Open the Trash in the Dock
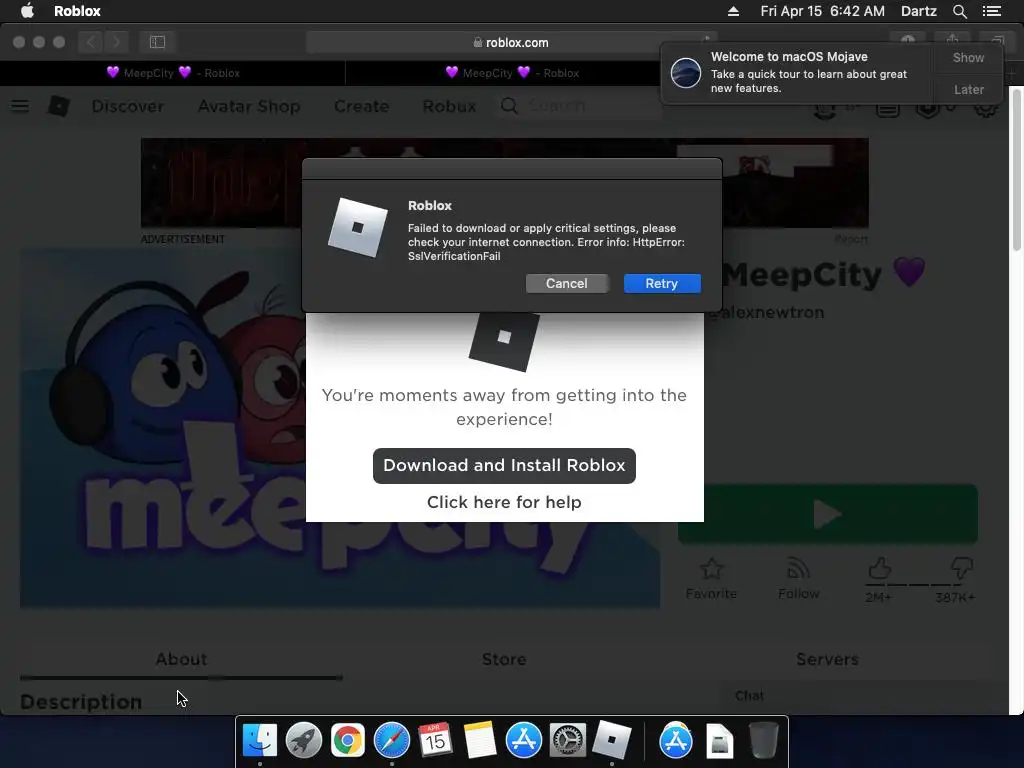This screenshot has height=768, width=1024. 763,741
